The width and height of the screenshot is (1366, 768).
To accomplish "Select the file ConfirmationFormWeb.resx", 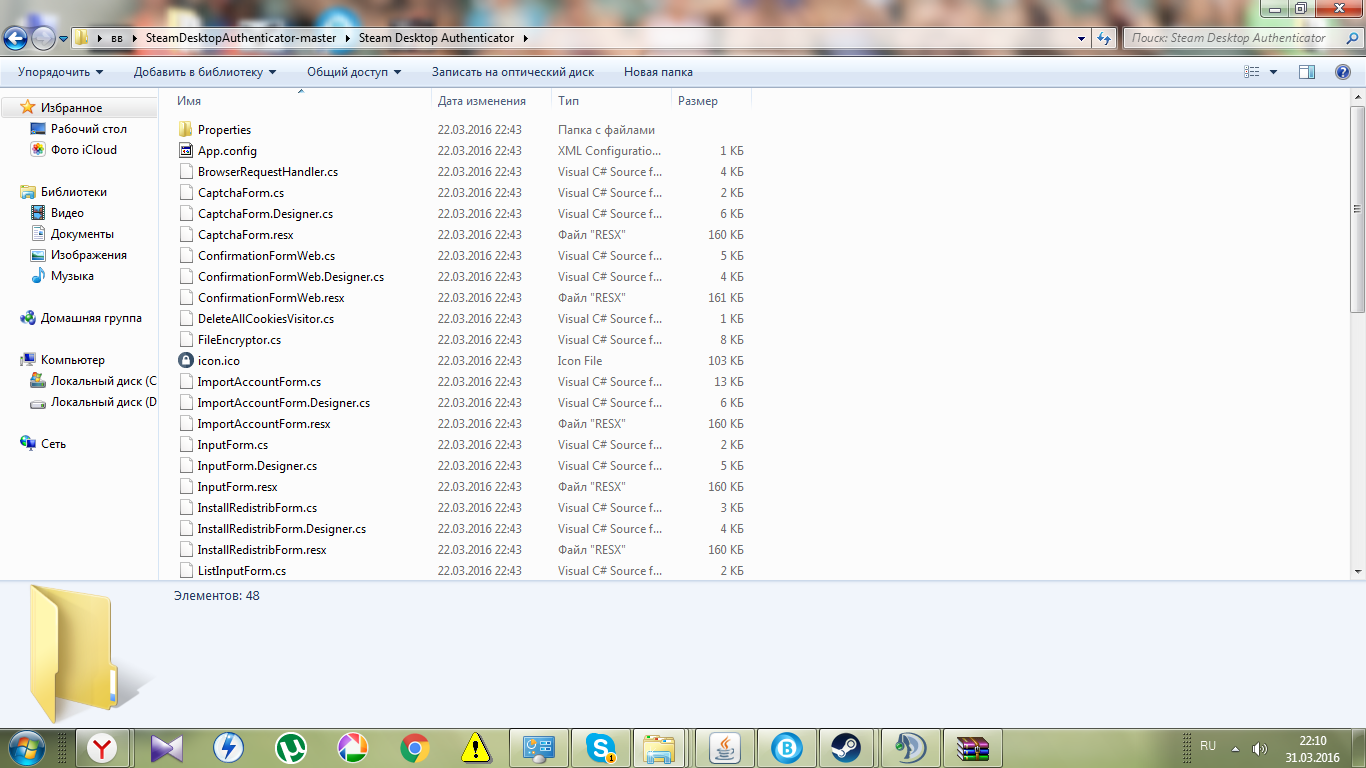I will point(271,298).
